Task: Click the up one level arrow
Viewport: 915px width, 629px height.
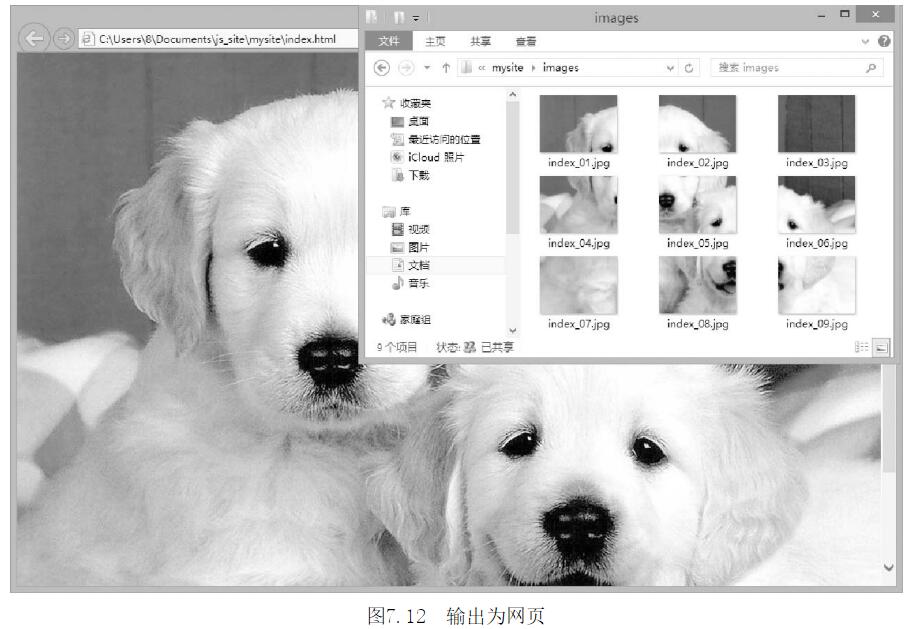Action: click(445, 68)
